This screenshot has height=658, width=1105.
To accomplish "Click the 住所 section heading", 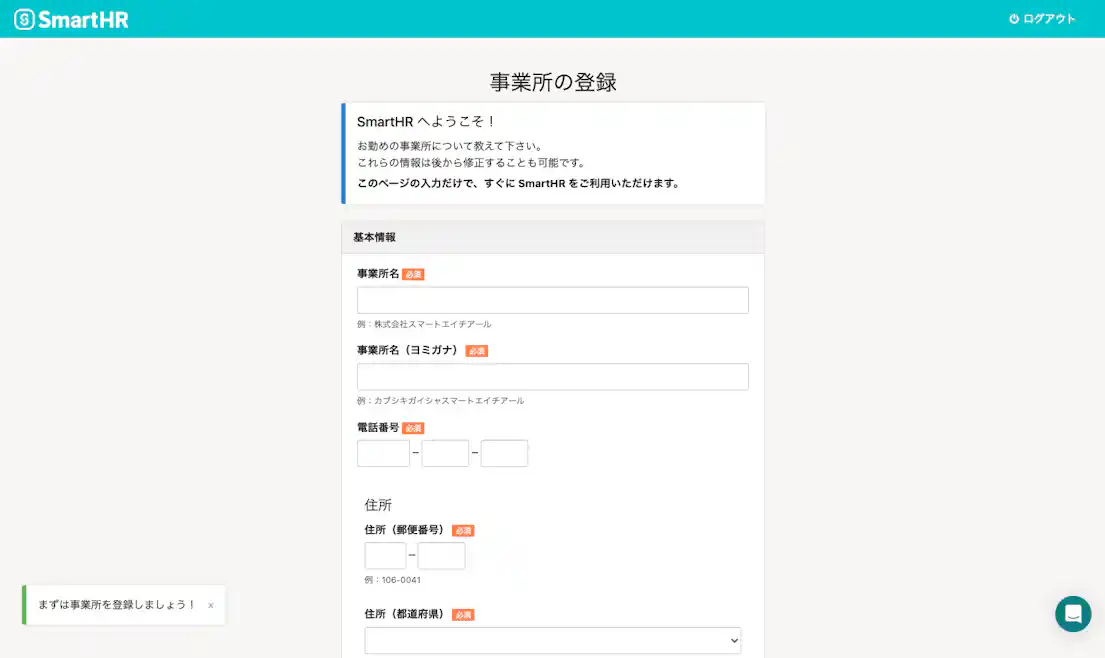I will 378,505.
